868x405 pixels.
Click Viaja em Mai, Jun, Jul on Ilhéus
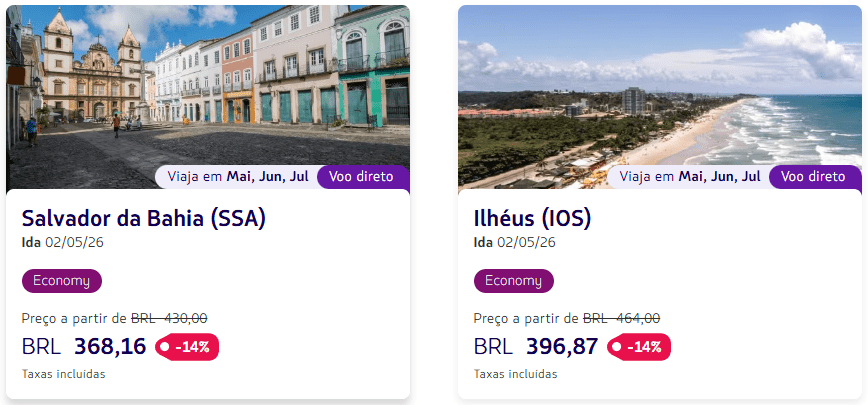[690, 177]
